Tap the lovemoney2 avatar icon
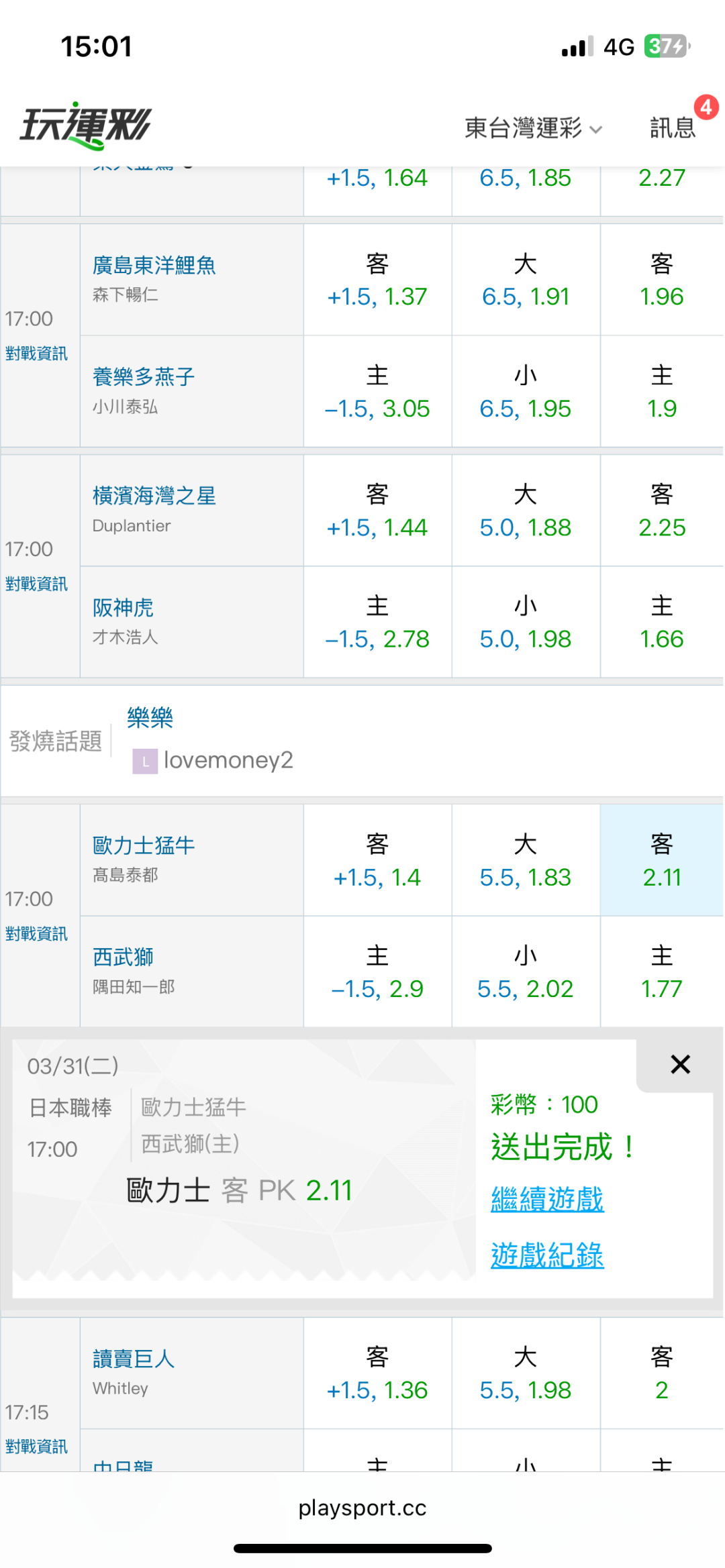This screenshot has height=1568, width=725. (145, 761)
